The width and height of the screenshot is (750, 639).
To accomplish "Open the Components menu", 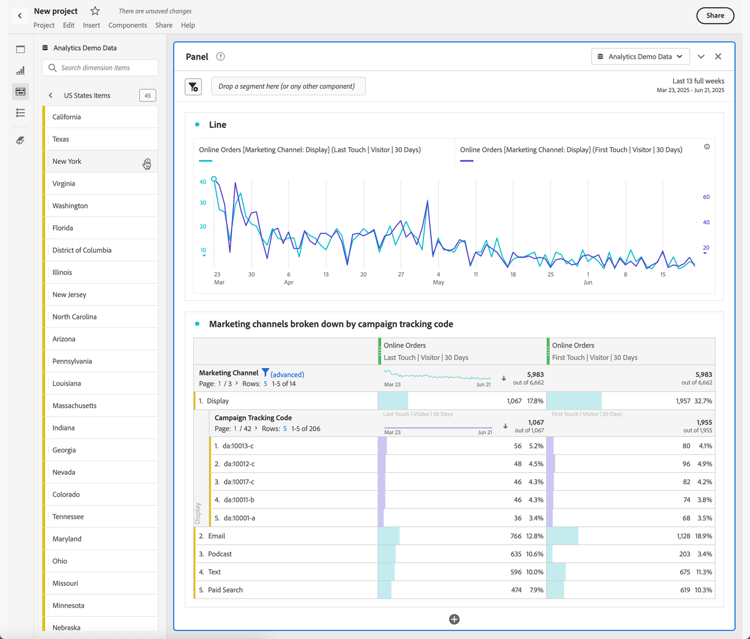I will pos(127,25).
